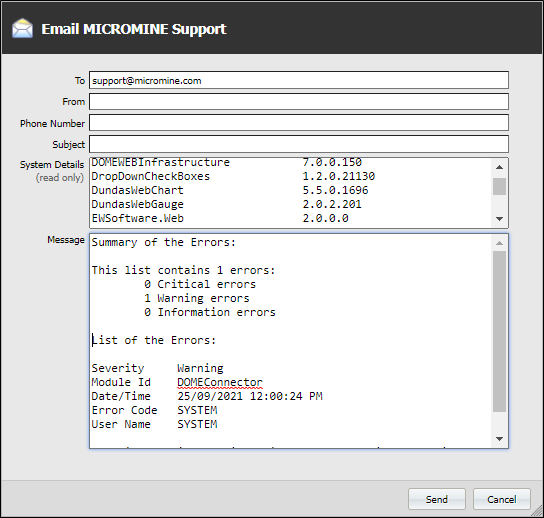544x518 pixels.
Task: Click 'This list contains 1 errors:' line
Action: (x=184, y=270)
